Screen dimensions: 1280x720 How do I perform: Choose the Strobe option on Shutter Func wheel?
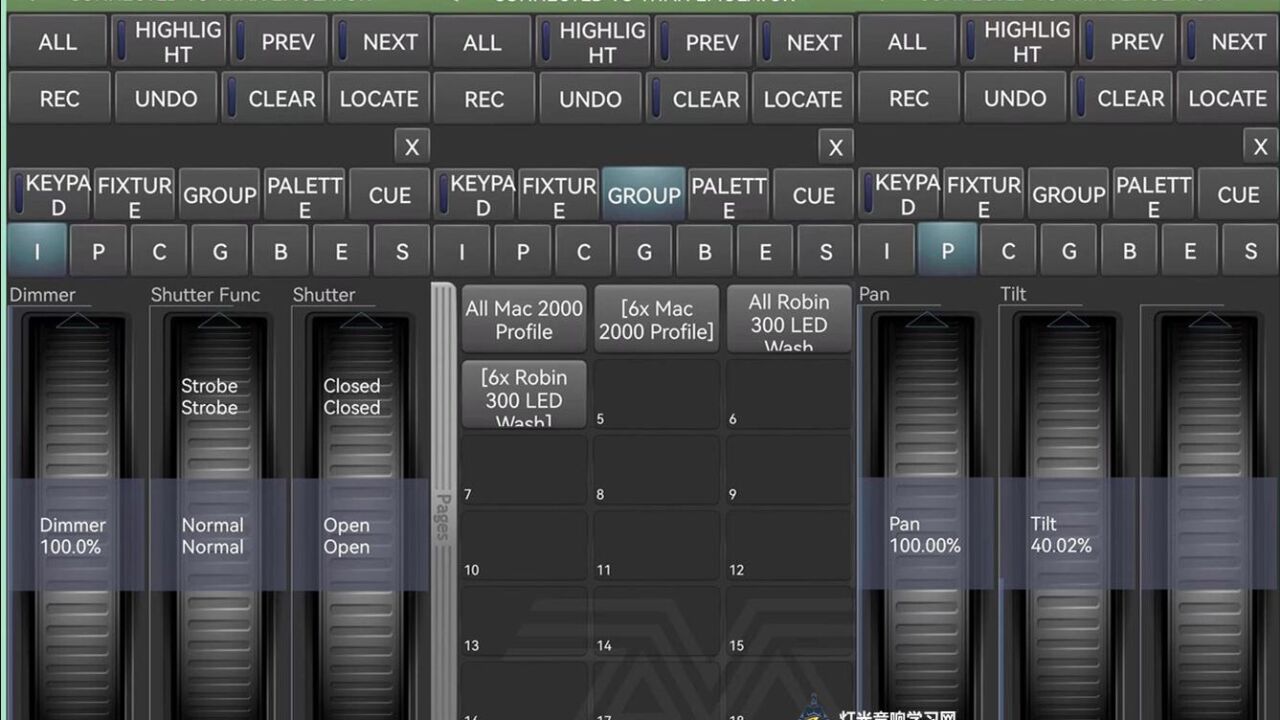pos(209,396)
